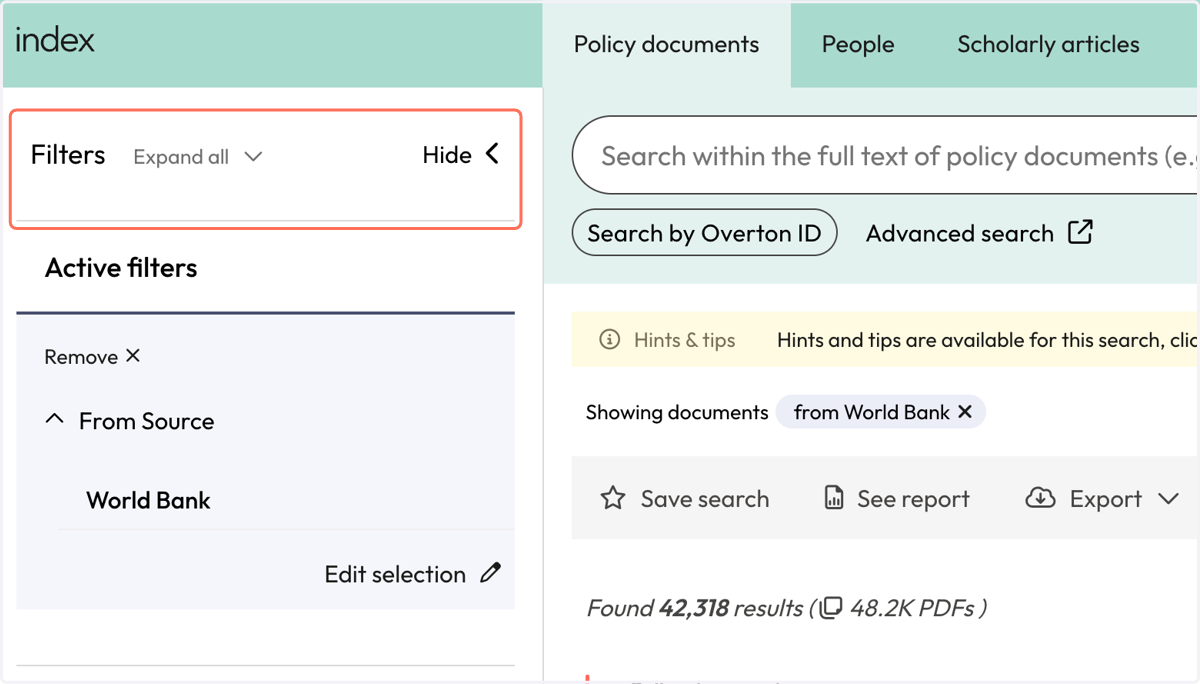Hide the Filters panel
The width and height of the screenshot is (1200, 684).
click(x=461, y=155)
